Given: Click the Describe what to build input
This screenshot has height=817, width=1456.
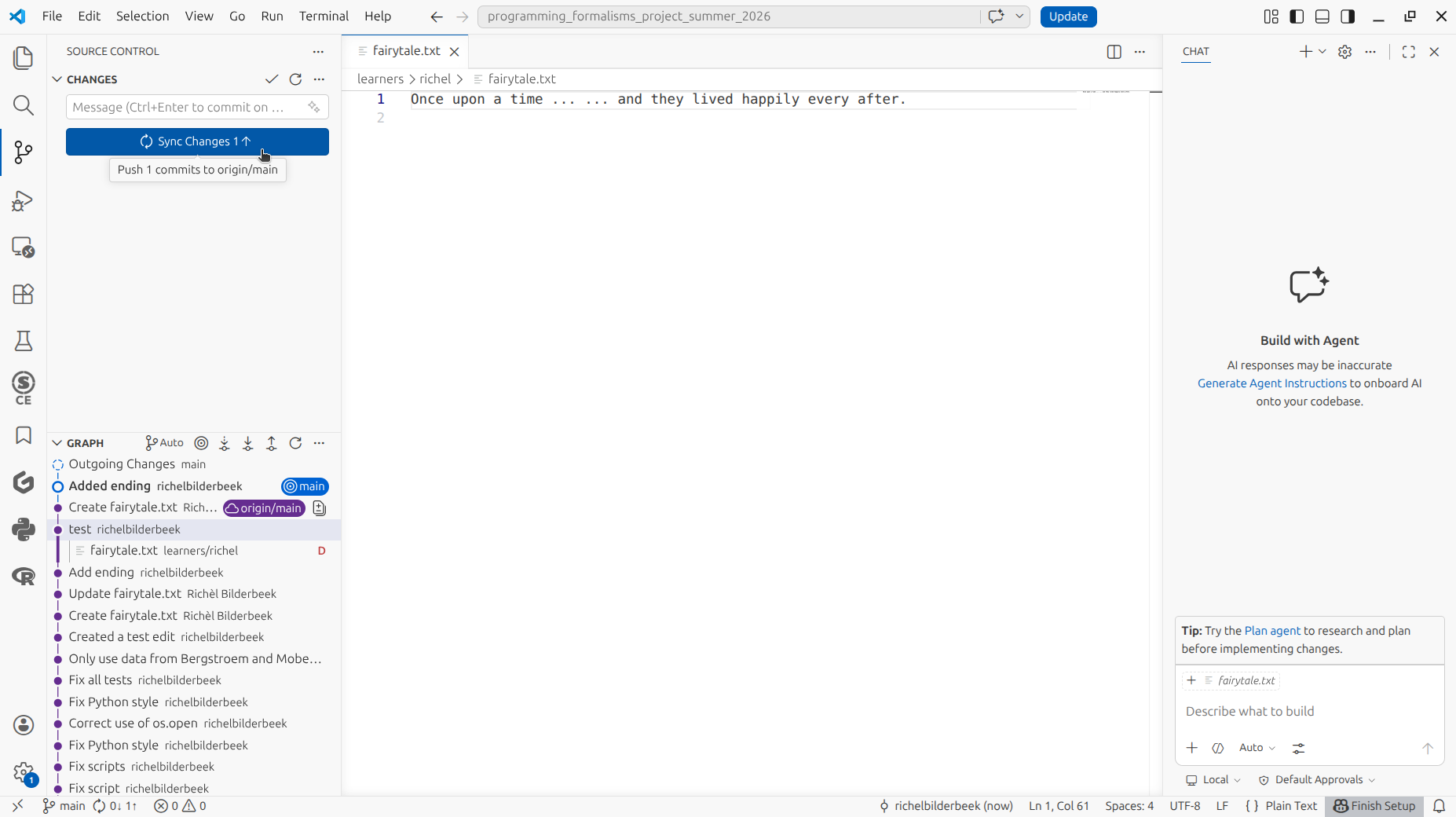Looking at the screenshot, I should [1309, 712].
